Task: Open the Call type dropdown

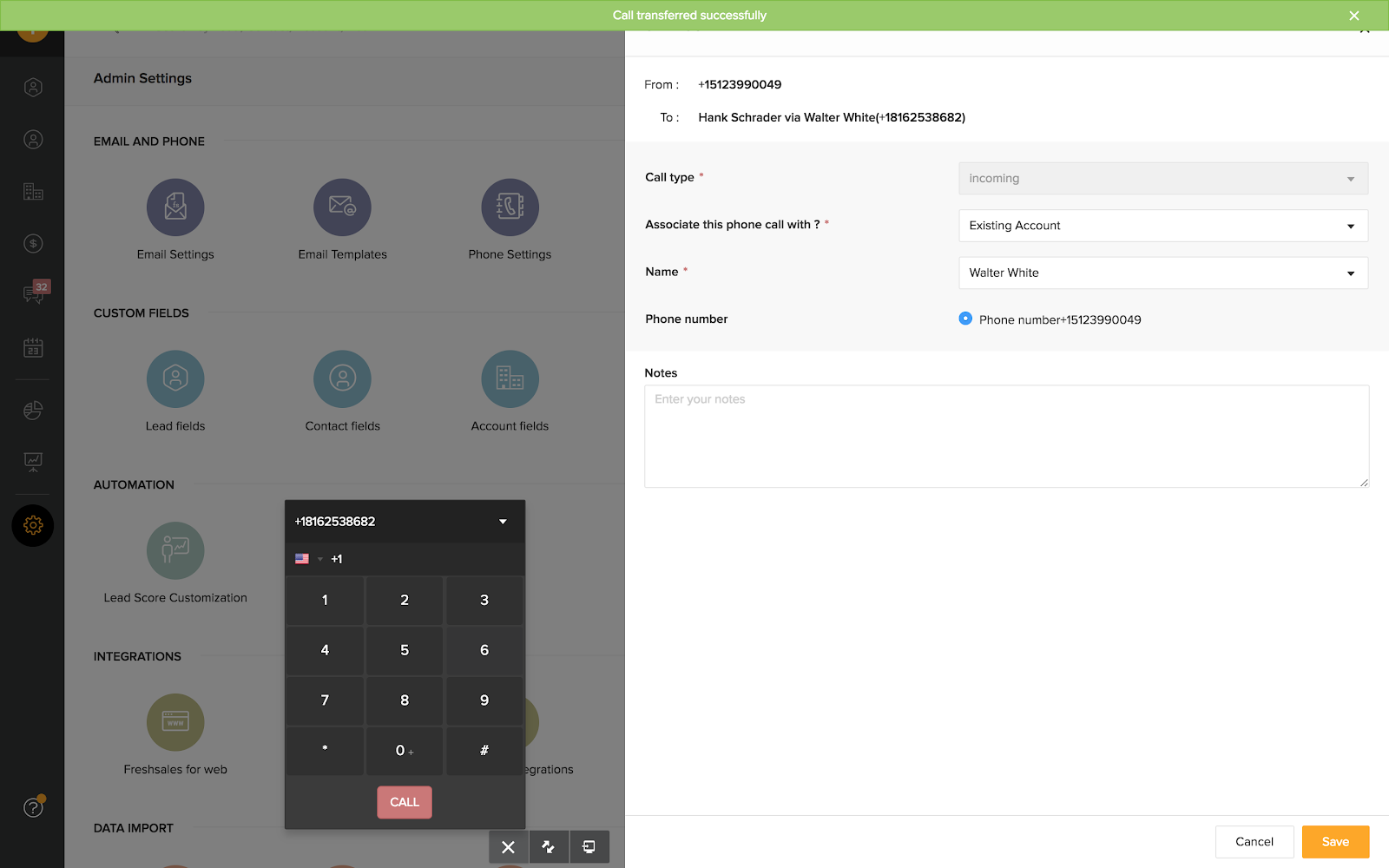Action: [x=1163, y=179]
